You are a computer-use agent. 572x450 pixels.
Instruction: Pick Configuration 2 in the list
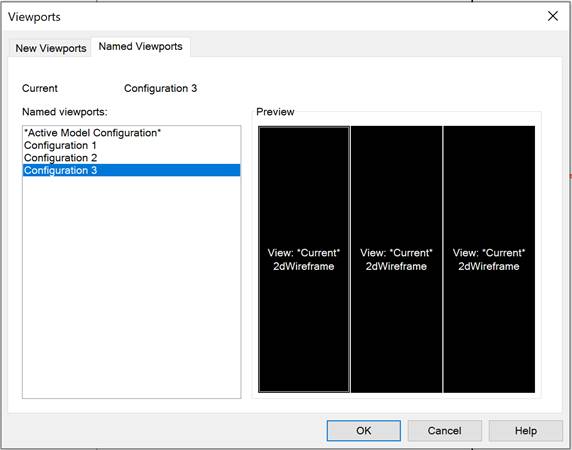coord(131,158)
